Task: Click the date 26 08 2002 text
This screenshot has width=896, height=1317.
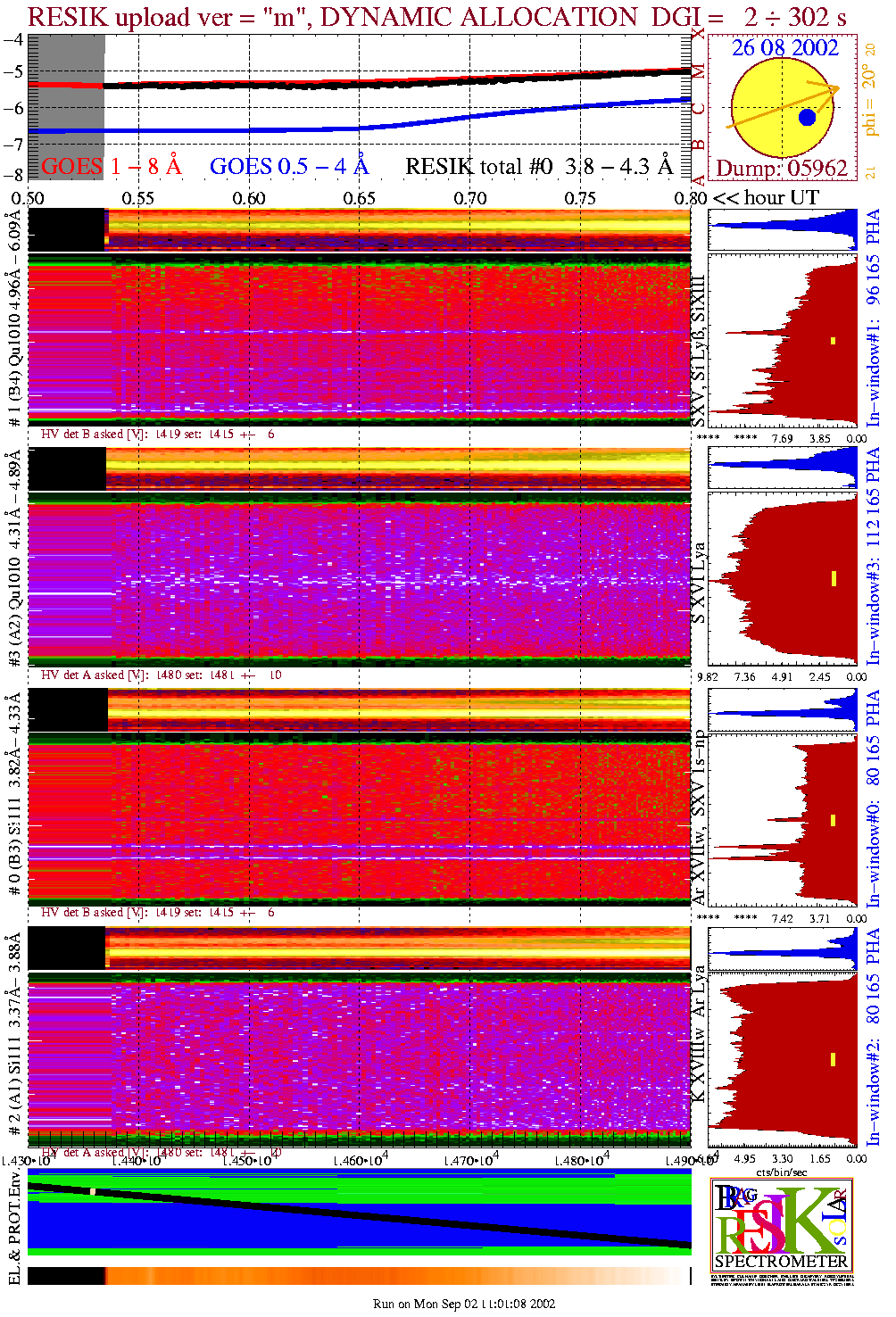Action: [784, 48]
